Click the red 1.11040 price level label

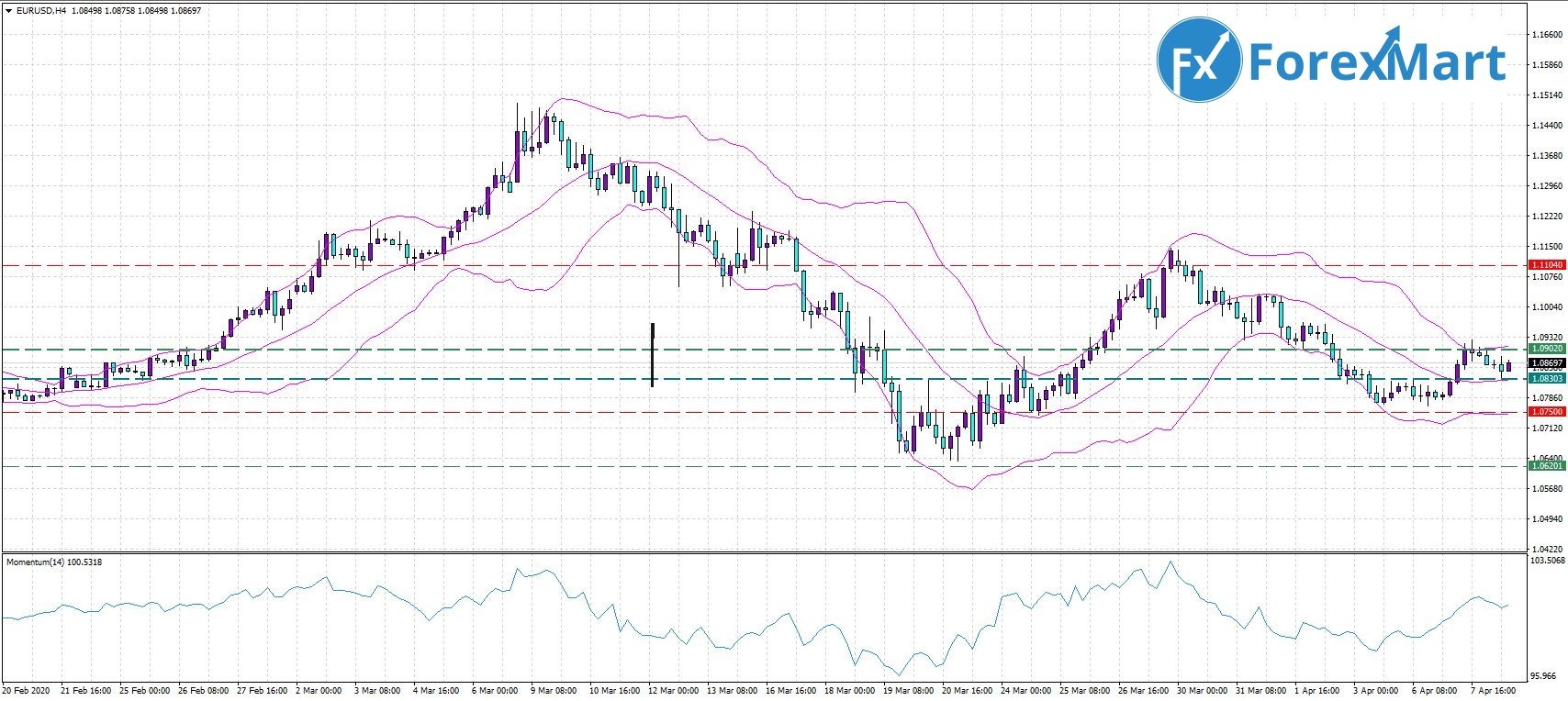point(1546,265)
